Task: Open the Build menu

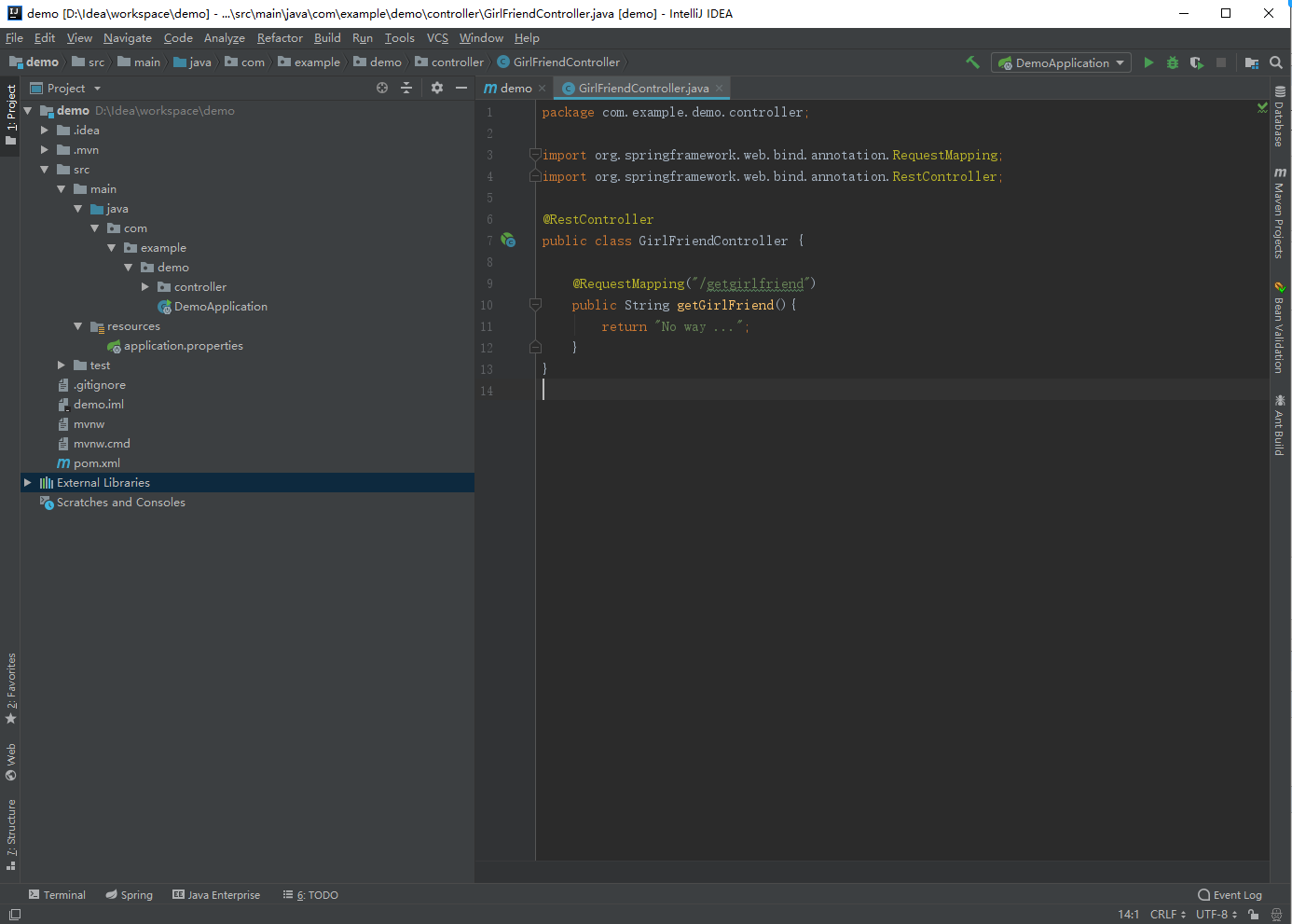Action: click(x=327, y=38)
